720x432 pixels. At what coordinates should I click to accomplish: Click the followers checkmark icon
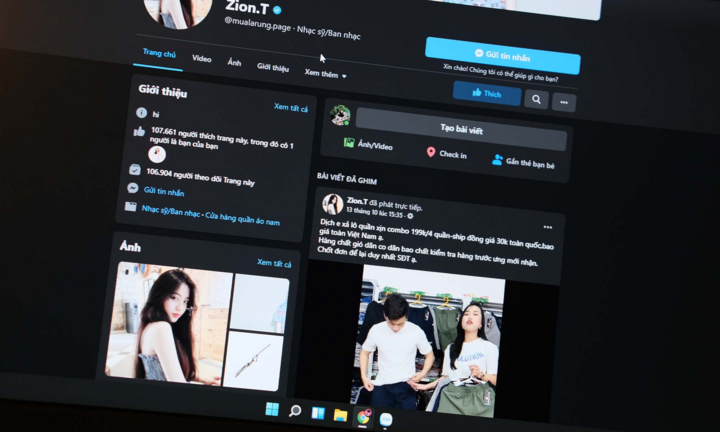tap(135, 169)
